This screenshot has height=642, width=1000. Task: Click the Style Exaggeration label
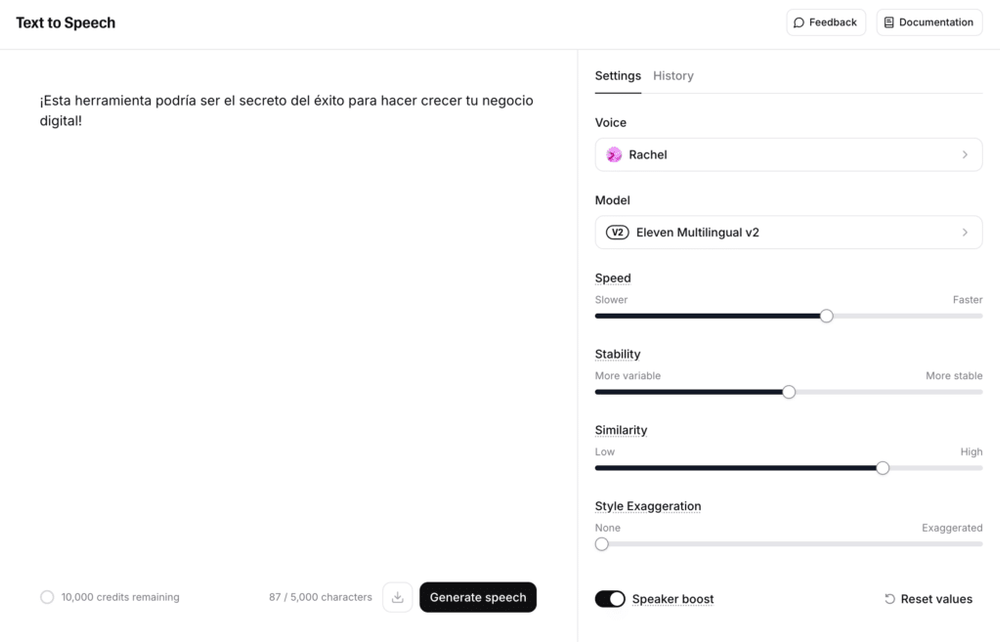coord(648,506)
